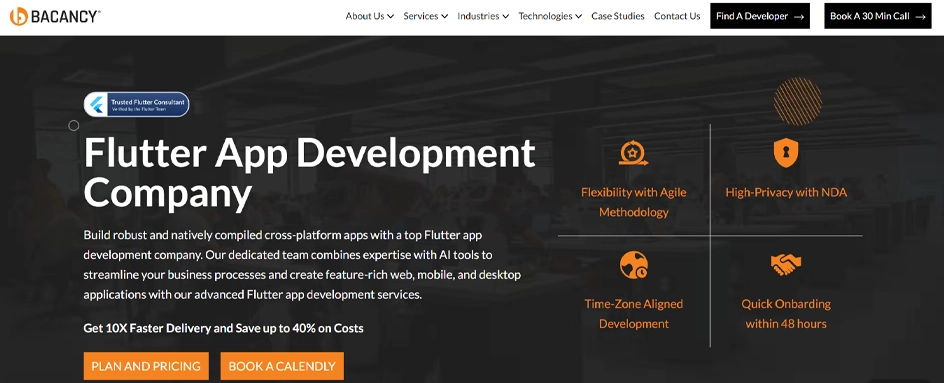Expand the About Us chevron arrow
The height and width of the screenshot is (383, 944).
(x=391, y=17)
